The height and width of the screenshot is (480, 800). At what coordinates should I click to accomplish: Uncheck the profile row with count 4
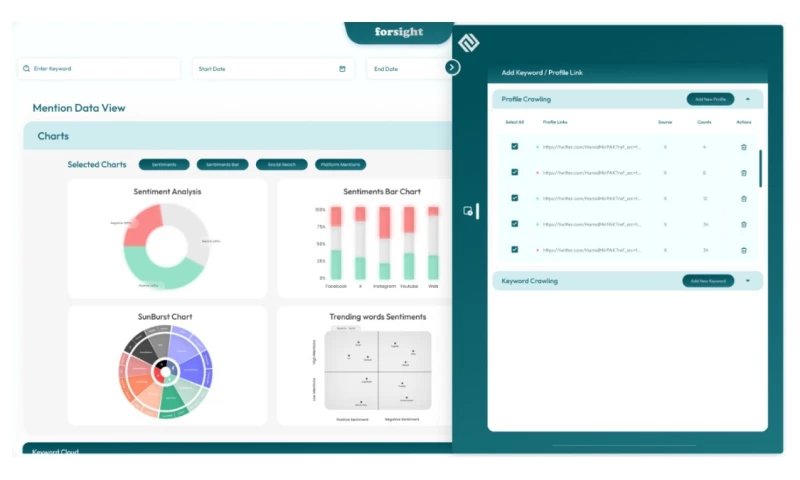[x=514, y=146]
